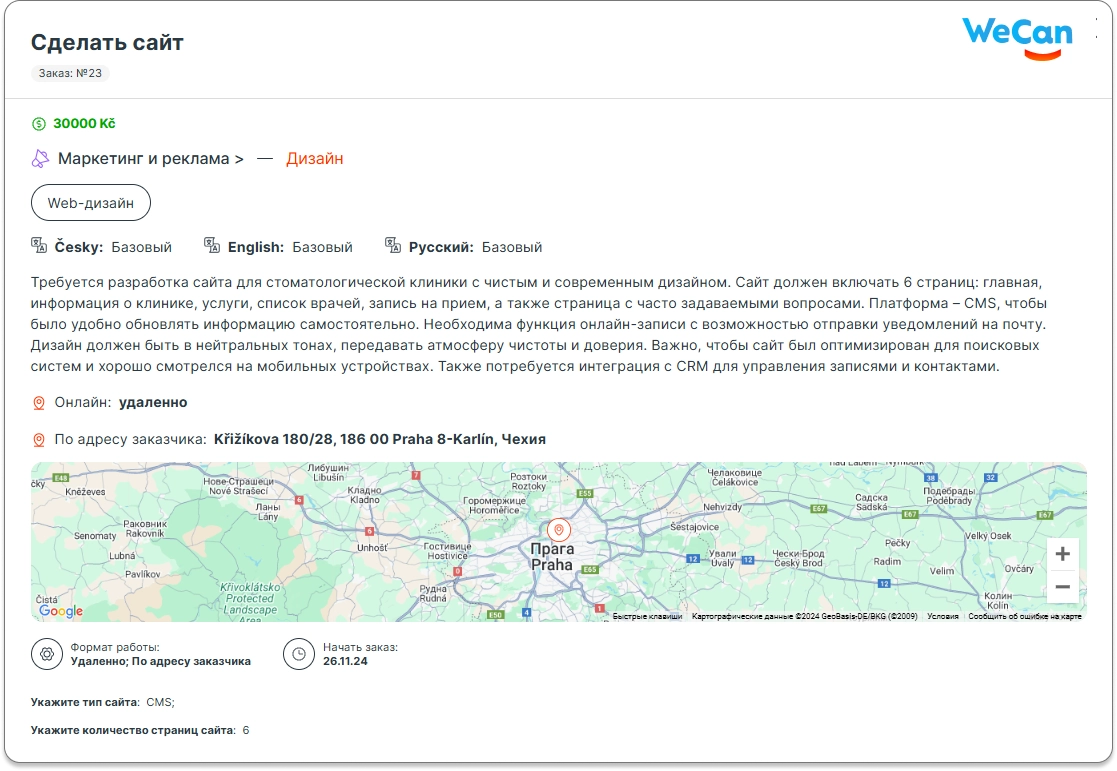
Task: Click the location pin beside Онлайн
Action: (39, 403)
